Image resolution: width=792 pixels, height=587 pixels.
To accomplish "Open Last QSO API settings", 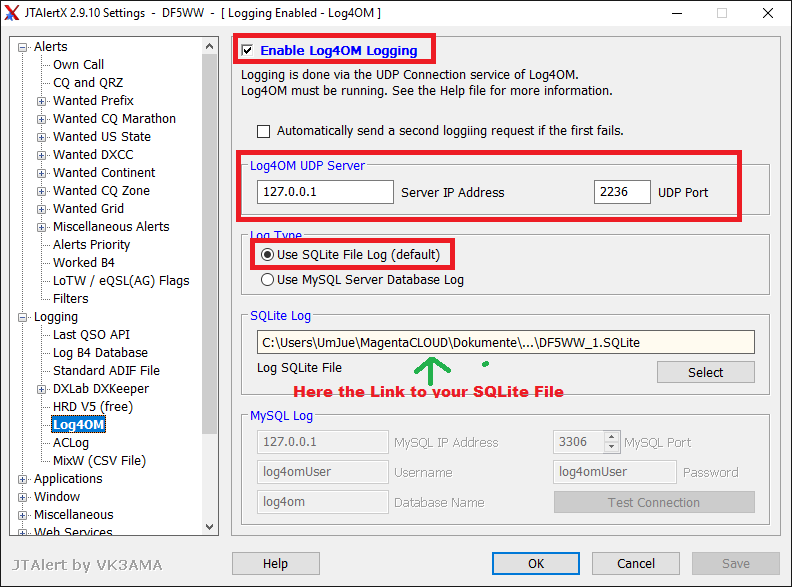I will tap(91, 335).
